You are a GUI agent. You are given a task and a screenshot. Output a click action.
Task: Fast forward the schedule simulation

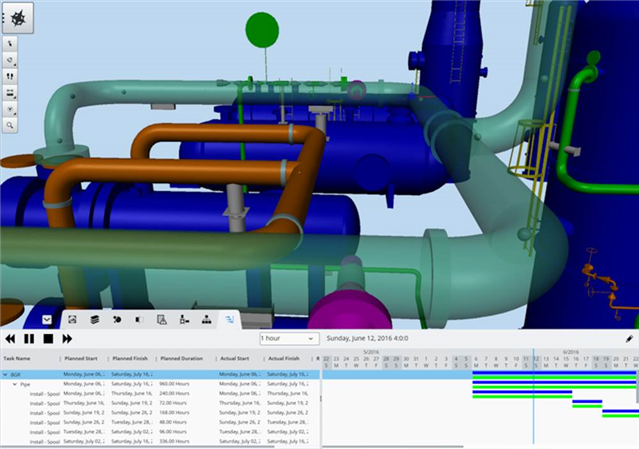click(x=67, y=339)
